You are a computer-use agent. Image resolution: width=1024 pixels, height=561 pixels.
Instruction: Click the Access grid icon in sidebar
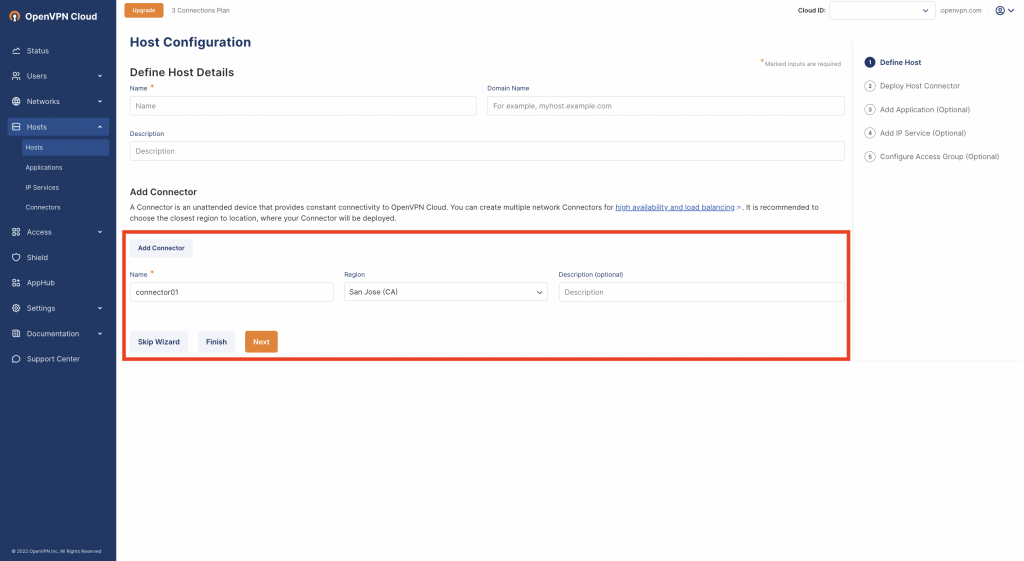(x=16, y=232)
